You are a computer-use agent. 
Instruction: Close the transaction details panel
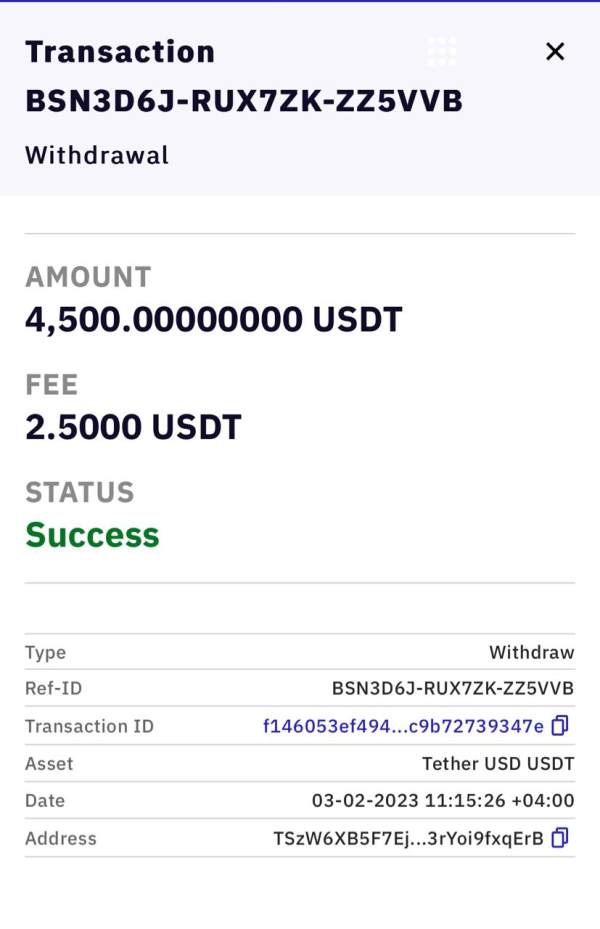[555, 52]
